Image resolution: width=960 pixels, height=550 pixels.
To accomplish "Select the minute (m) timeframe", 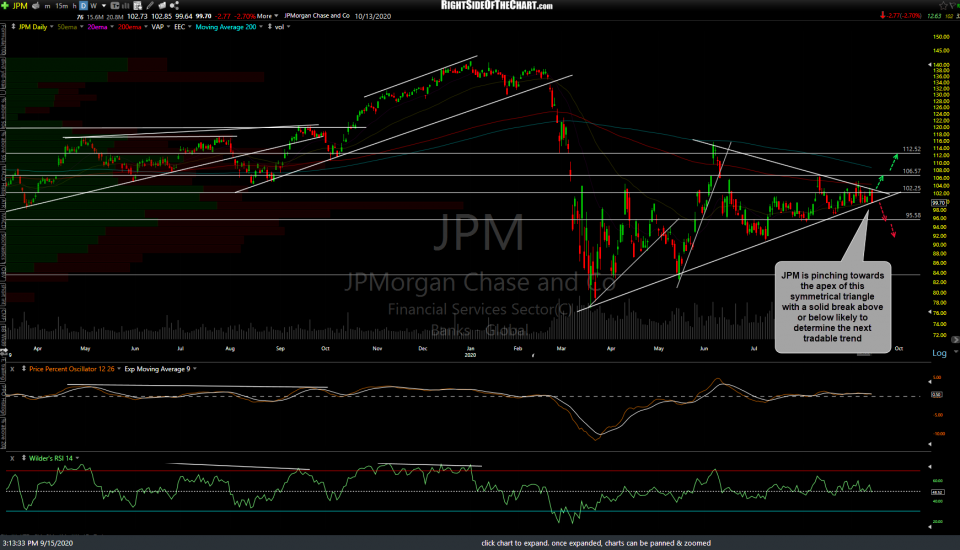I will [47, 6].
